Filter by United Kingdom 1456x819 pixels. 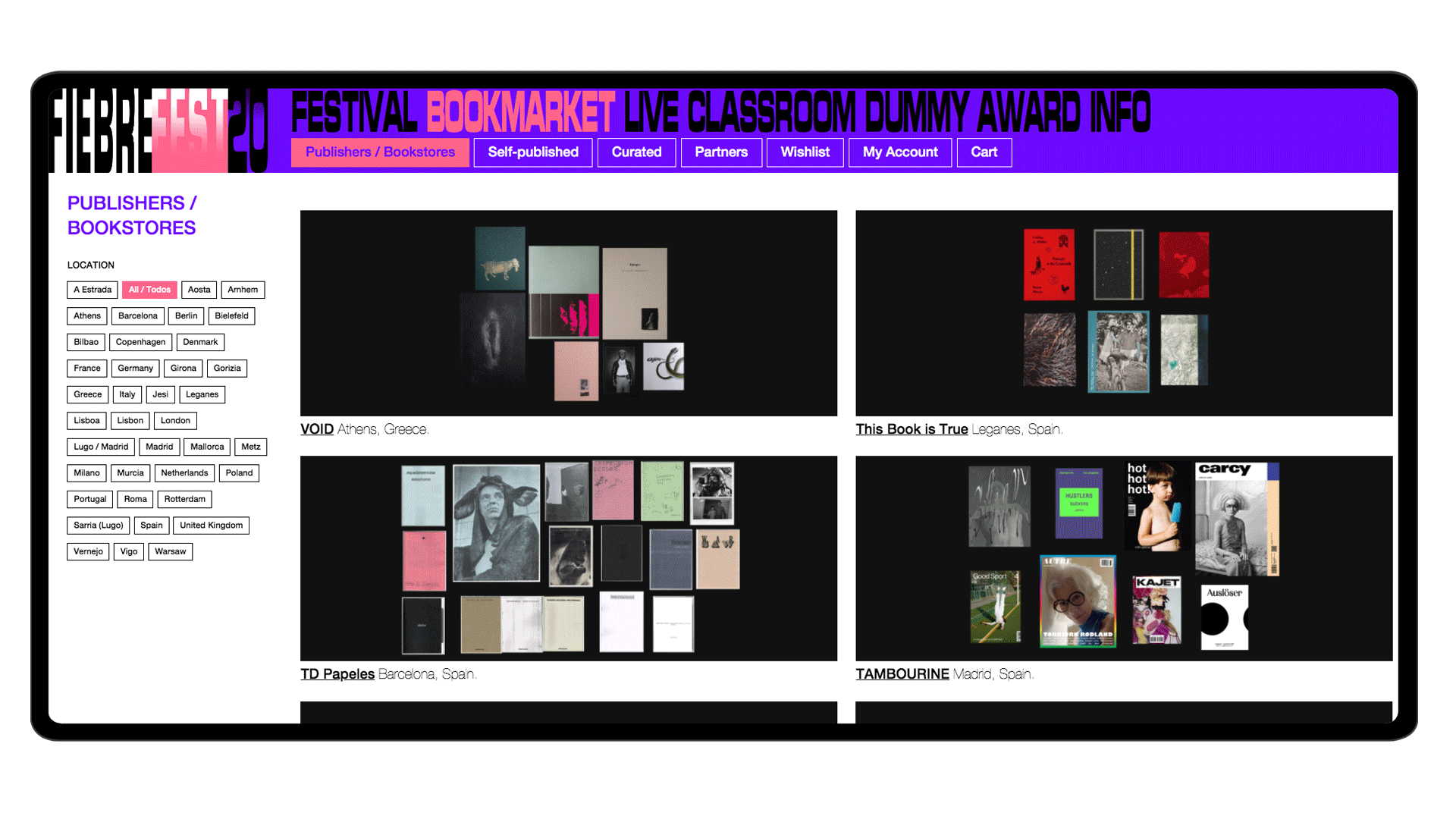tap(212, 526)
